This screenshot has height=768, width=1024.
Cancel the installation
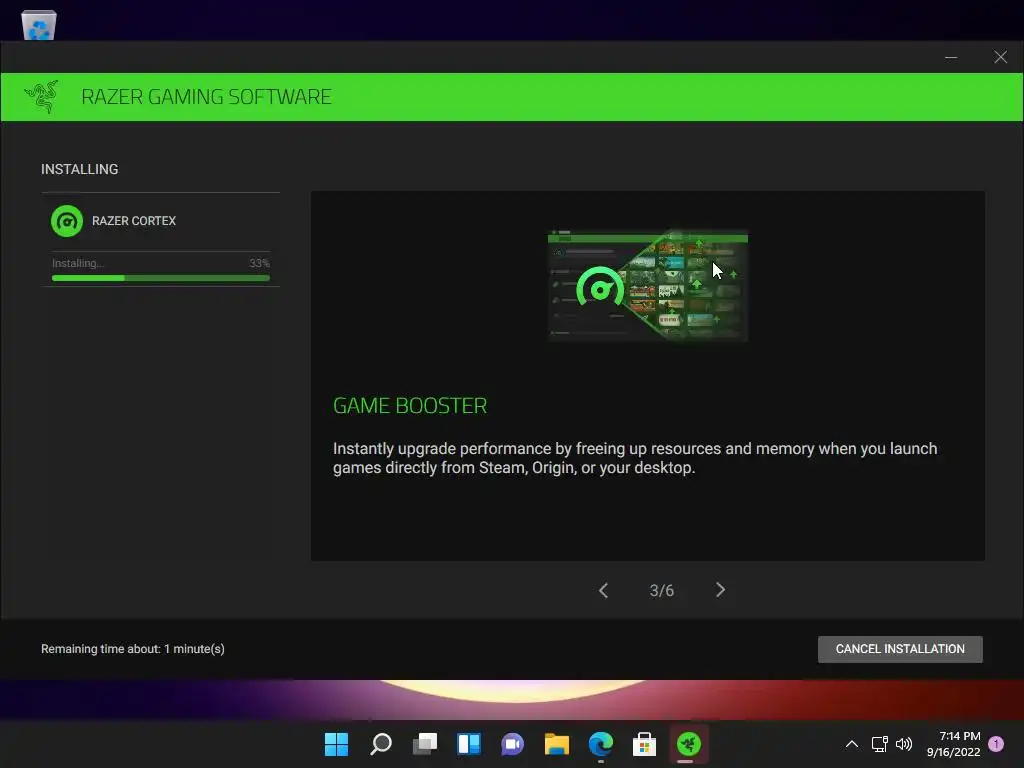900,649
